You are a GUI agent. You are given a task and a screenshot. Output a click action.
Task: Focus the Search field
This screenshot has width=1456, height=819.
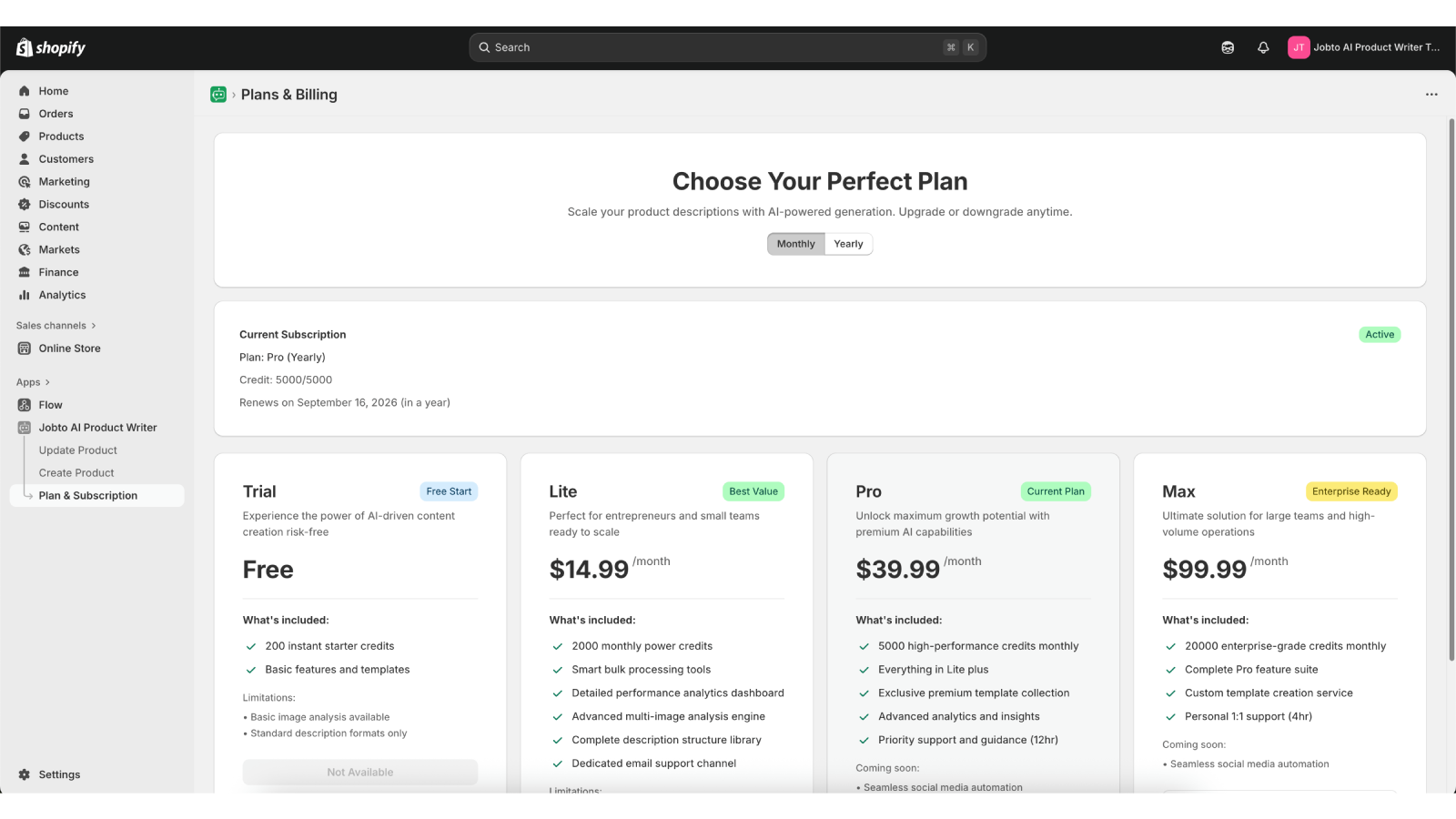tap(728, 47)
